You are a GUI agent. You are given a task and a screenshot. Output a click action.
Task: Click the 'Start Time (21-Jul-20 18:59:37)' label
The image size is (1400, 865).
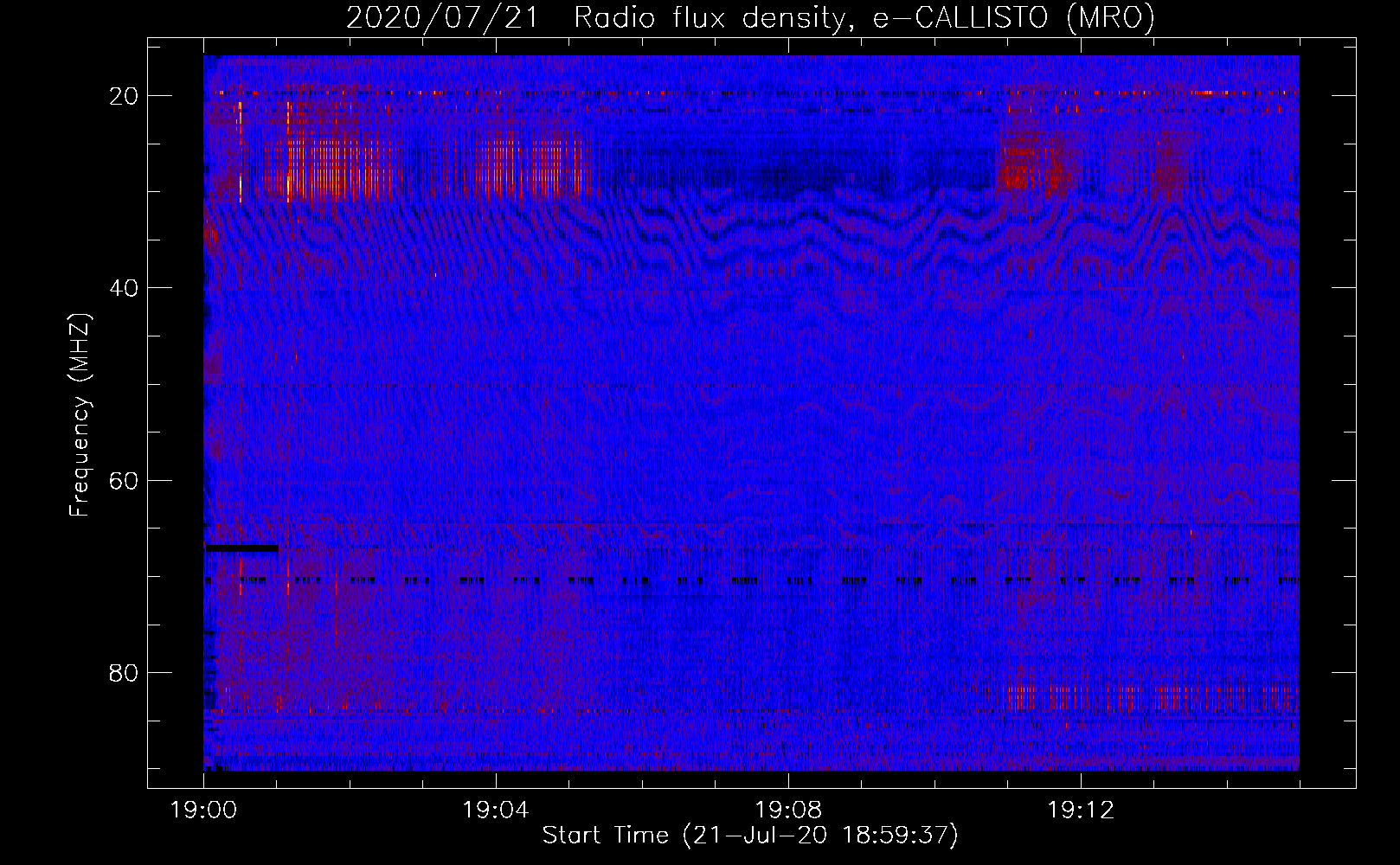point(750,836)
